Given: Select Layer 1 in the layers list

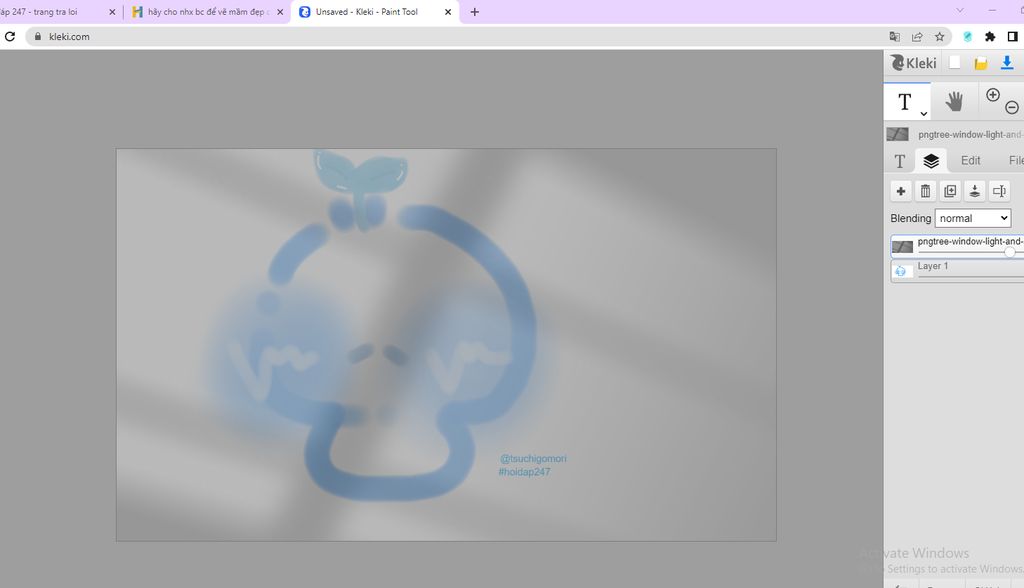Looking at the screenshot, I should click(x=957, y=270).
